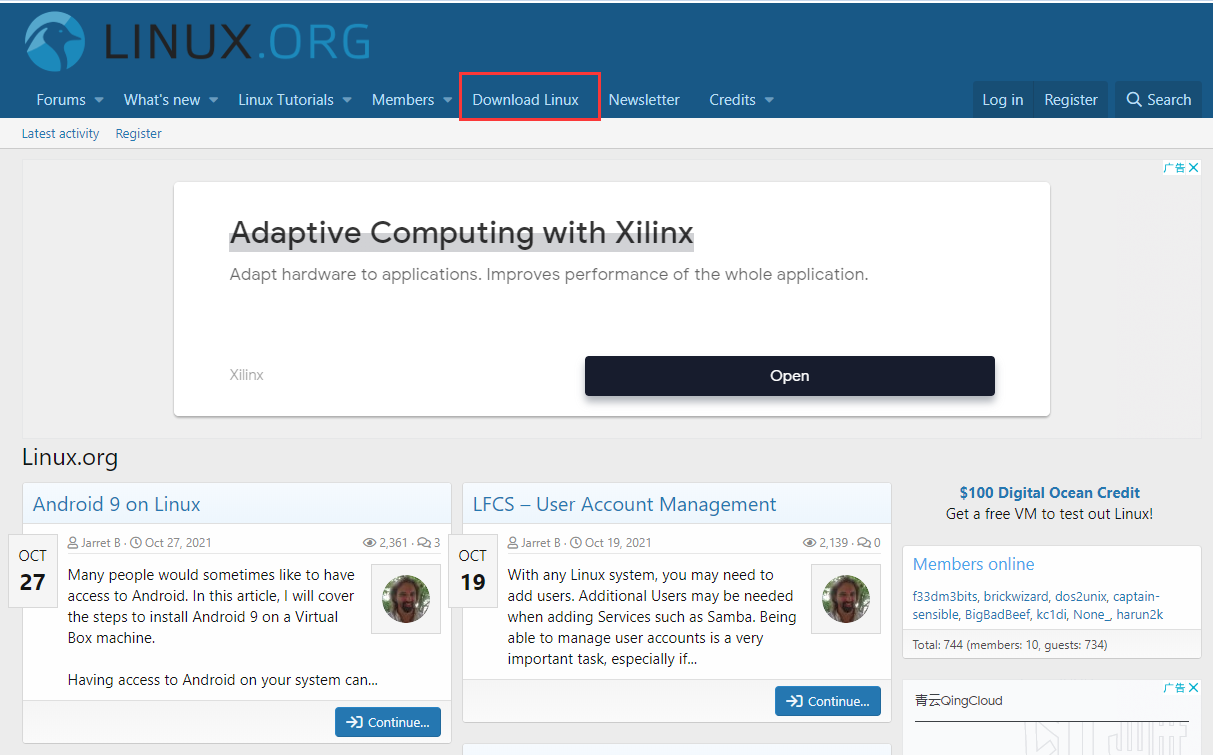This screenshot has width=1213, height=755.
Task: Click comments icon on LFCS article
Action: 865,543
